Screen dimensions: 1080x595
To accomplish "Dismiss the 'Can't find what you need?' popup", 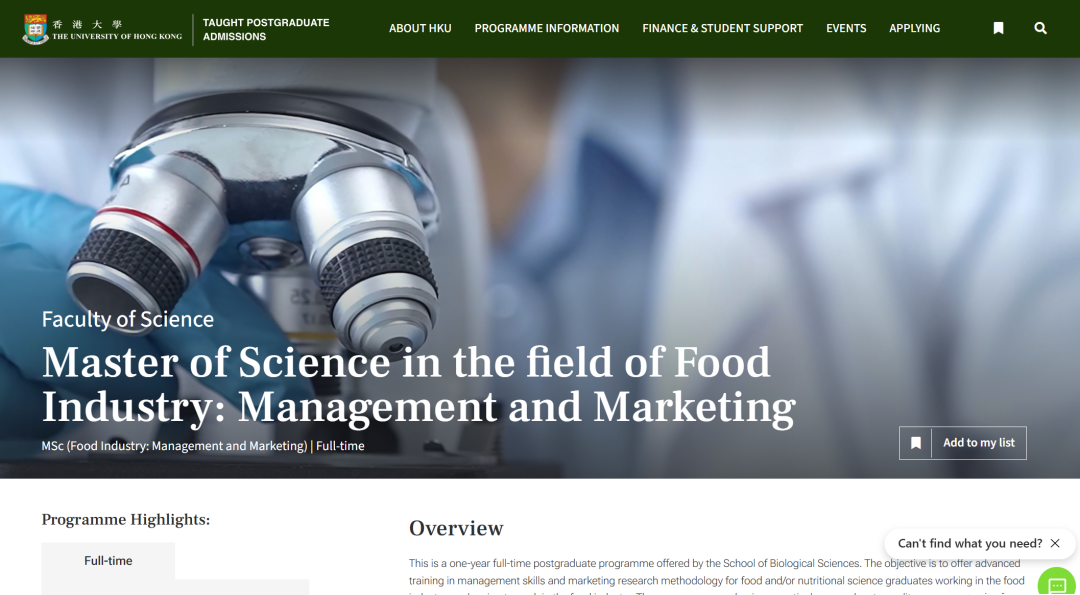I will tap(1055, 543).
